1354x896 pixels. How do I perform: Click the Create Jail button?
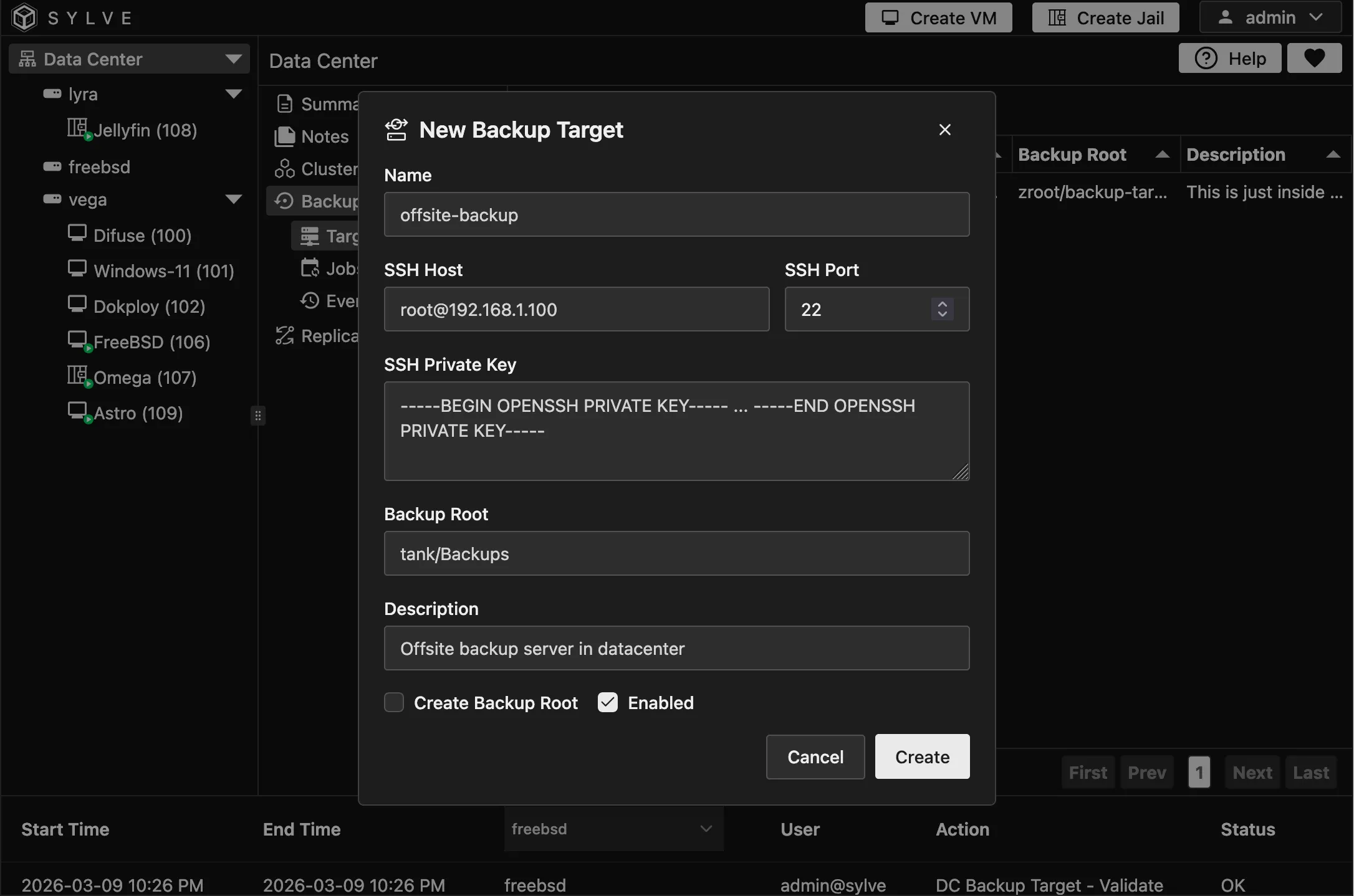coord(1105,17)
